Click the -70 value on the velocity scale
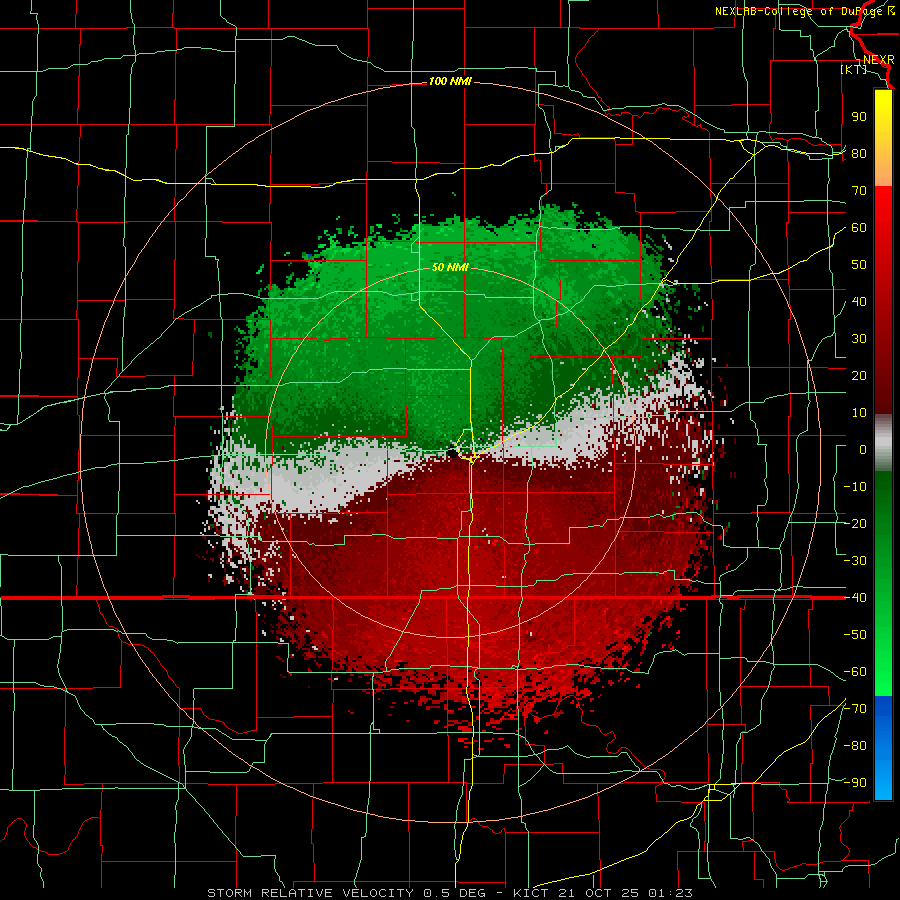 [x=855, y=709]
